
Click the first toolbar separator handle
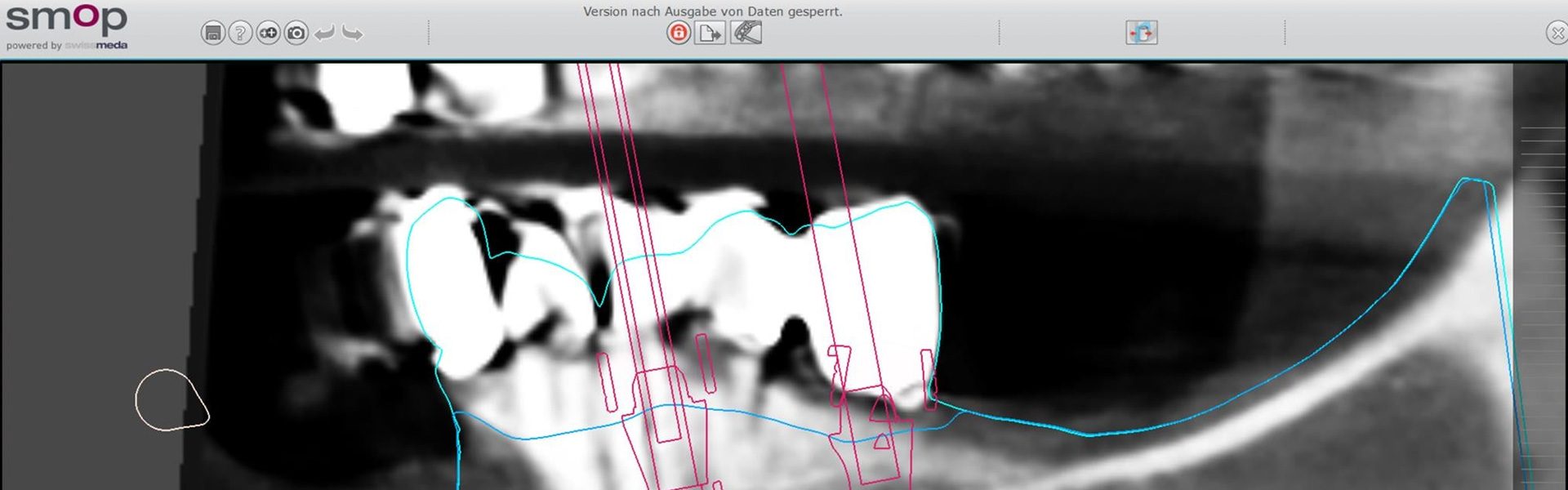pyautogui.click(x=429, y=33)
